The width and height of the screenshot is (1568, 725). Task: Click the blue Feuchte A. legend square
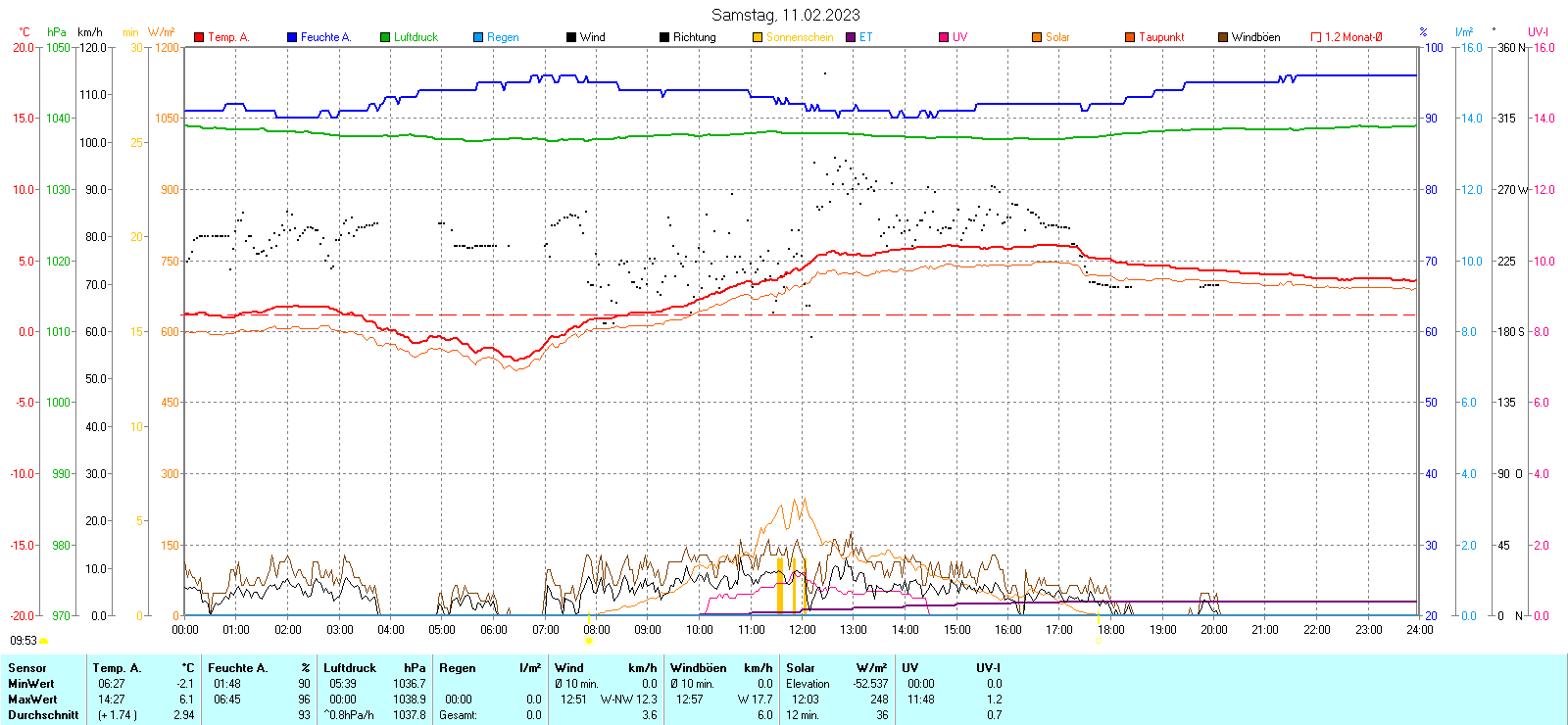point(292,37)
